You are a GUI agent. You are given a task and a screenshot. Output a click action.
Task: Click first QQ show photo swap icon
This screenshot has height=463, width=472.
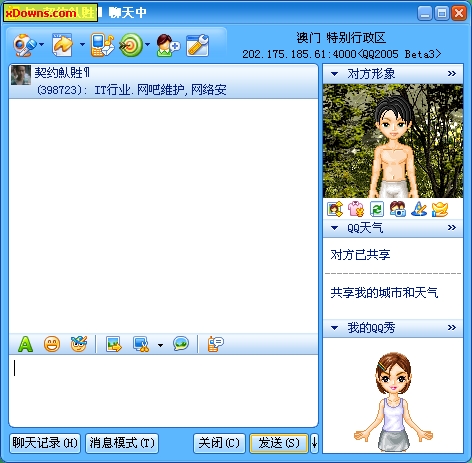pos(335,209)
